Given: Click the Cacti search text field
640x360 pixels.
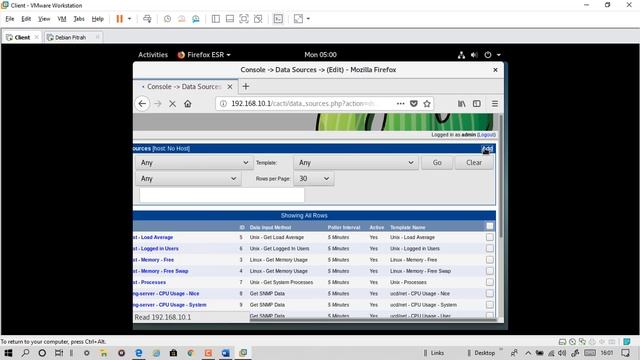Looking at the screenshot, I should [x=222, y=195].
